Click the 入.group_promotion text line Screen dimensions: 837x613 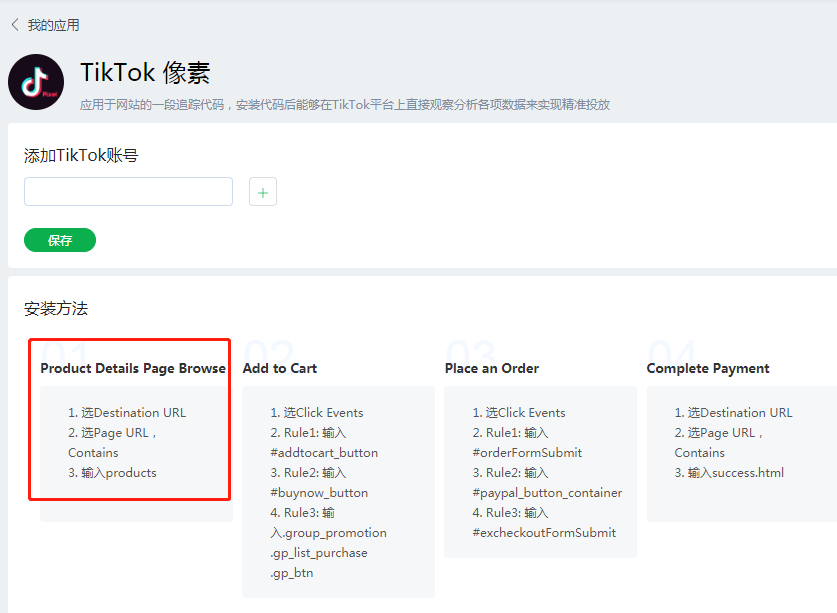pyautogui.click(x=328, y=533)
